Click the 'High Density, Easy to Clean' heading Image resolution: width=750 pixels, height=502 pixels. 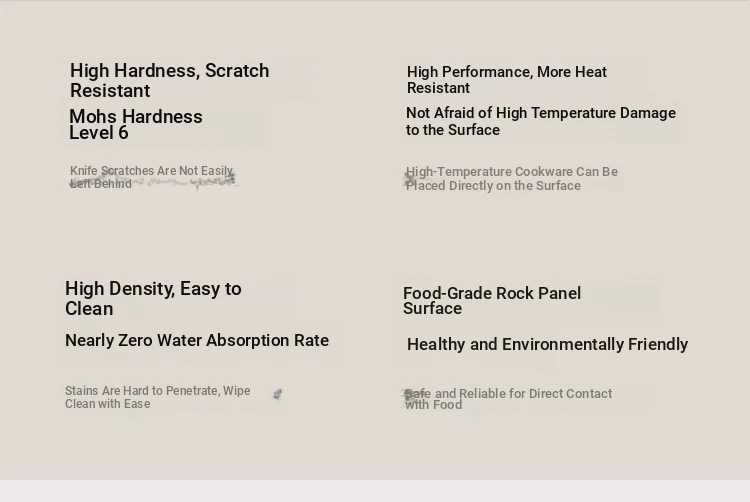tap(153, 298)
